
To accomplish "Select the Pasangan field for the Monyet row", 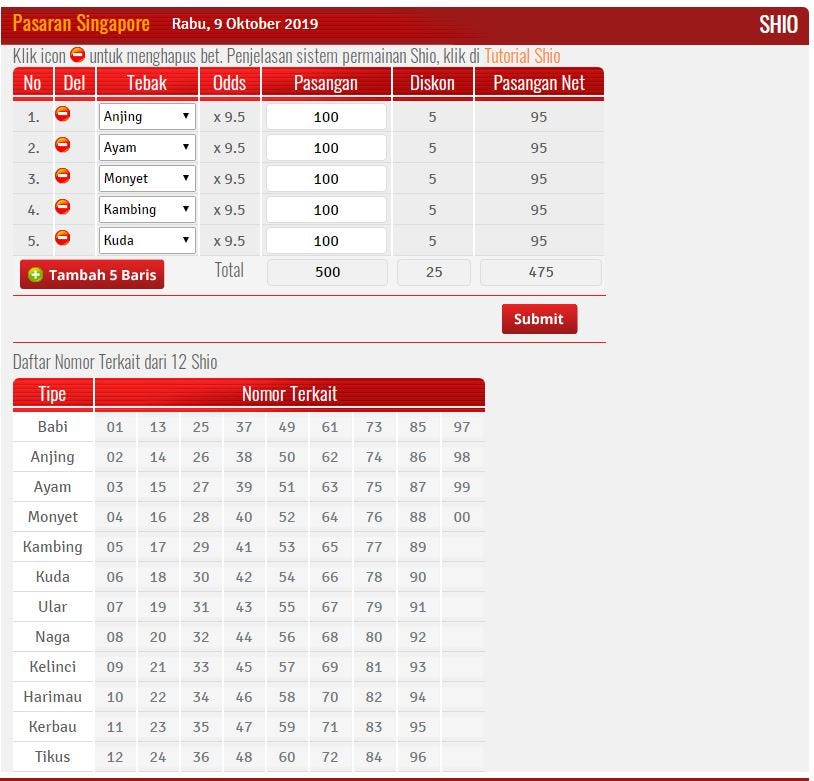I will 326,179.
